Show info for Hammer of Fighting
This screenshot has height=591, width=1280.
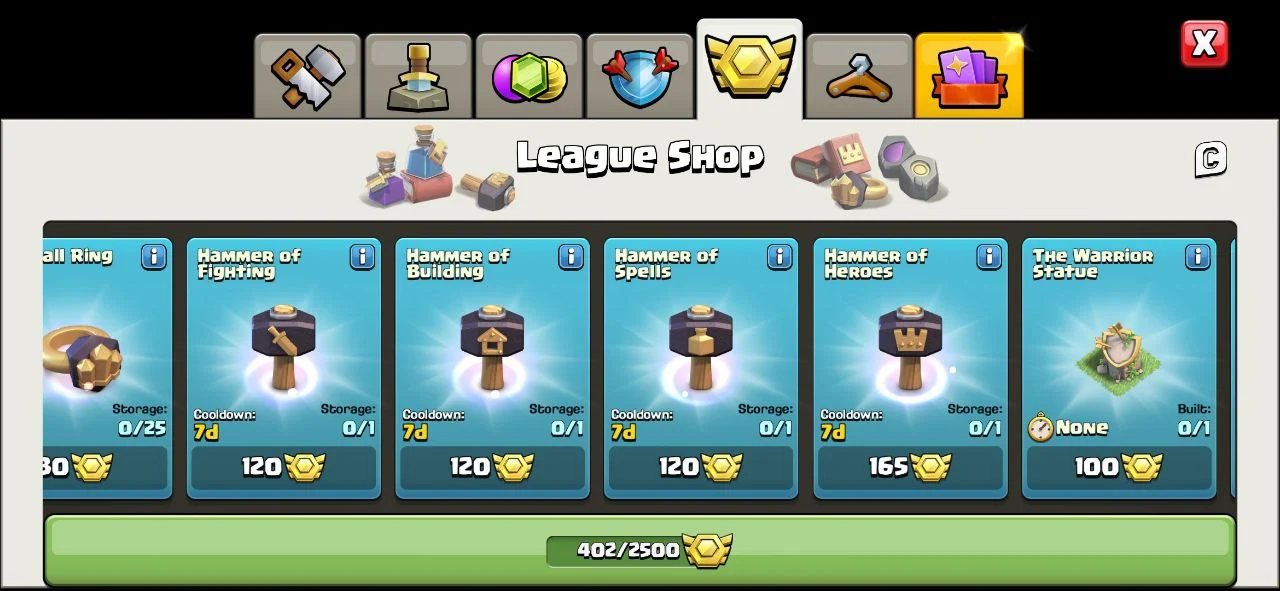pyautogui.click(x=362, y=257)
